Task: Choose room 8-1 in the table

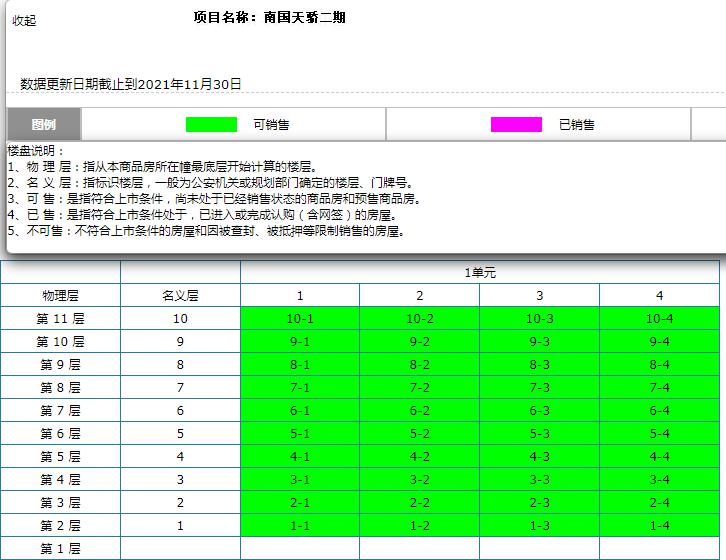Action: (300, 365)
